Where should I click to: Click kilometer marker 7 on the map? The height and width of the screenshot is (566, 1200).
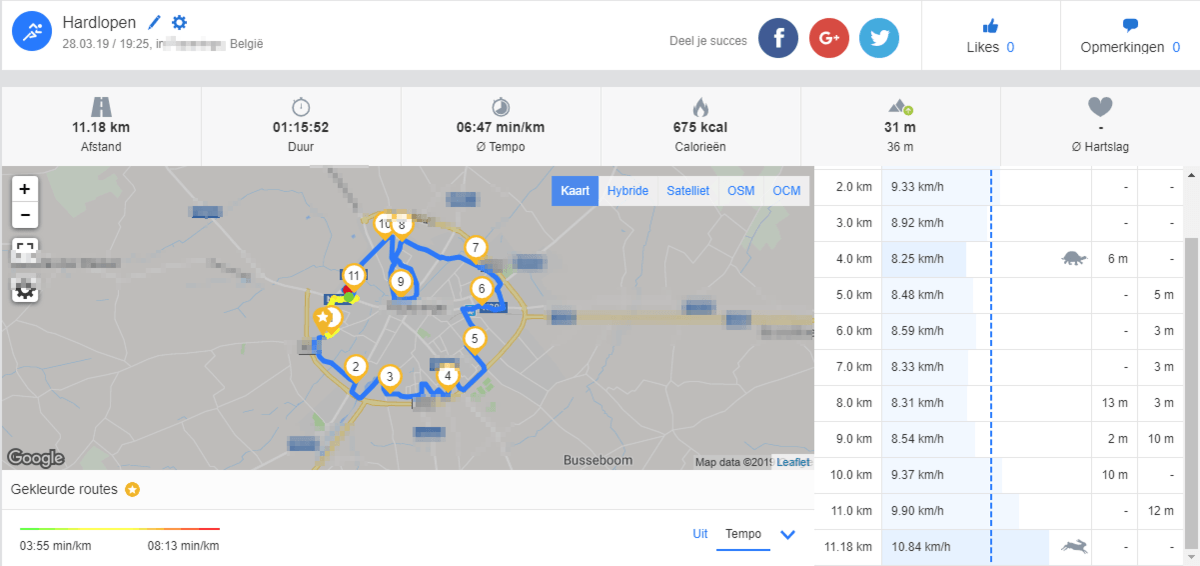476,247
